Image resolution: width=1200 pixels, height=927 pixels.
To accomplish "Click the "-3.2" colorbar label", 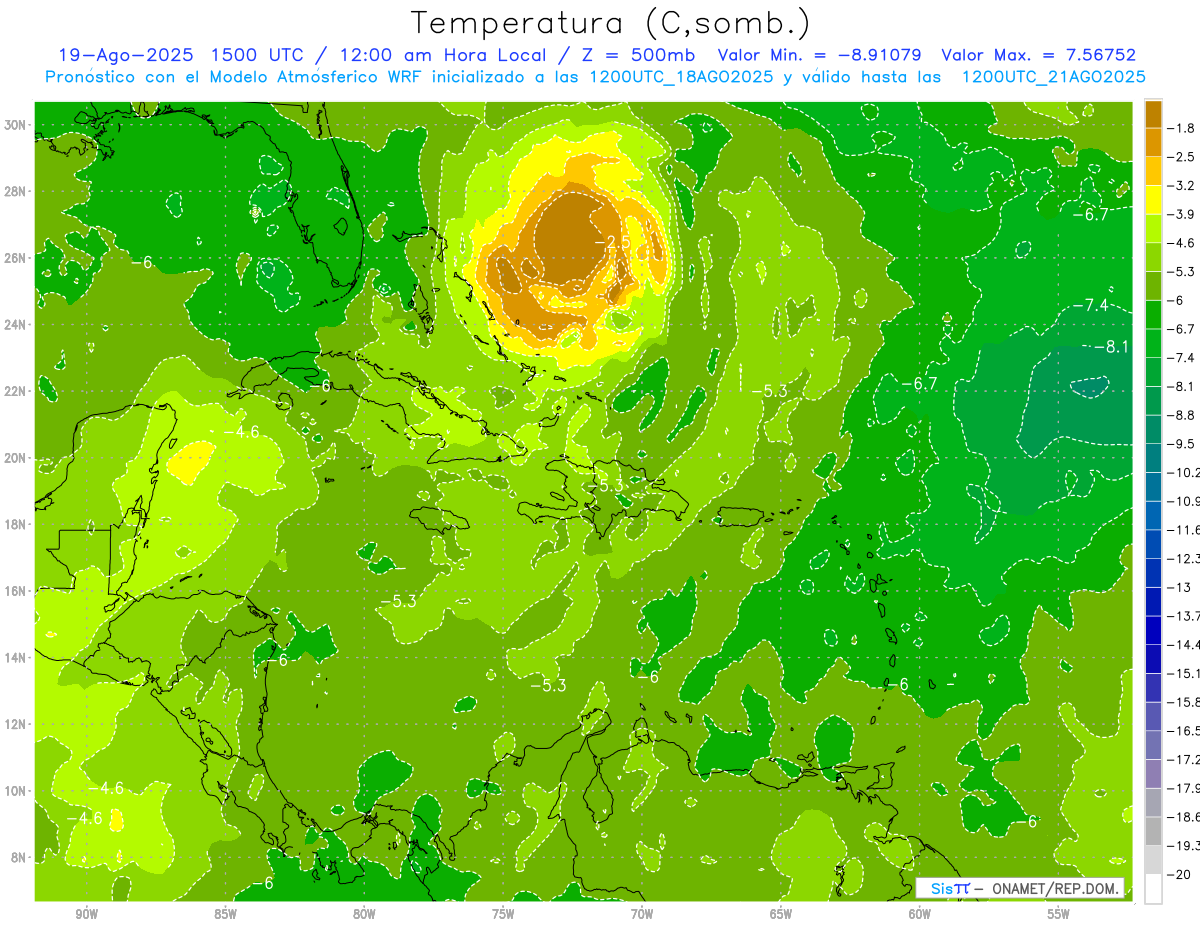I will (x=1182, y=186).
